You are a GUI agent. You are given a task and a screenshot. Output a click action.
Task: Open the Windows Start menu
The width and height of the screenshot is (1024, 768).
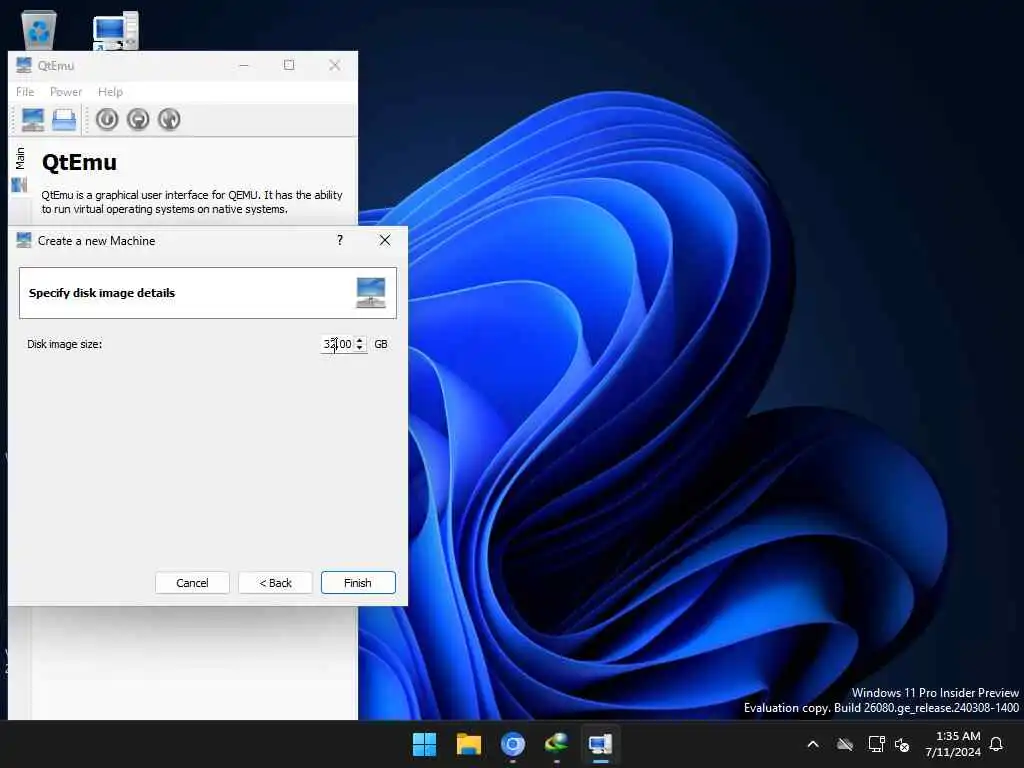tap(424, 744)
